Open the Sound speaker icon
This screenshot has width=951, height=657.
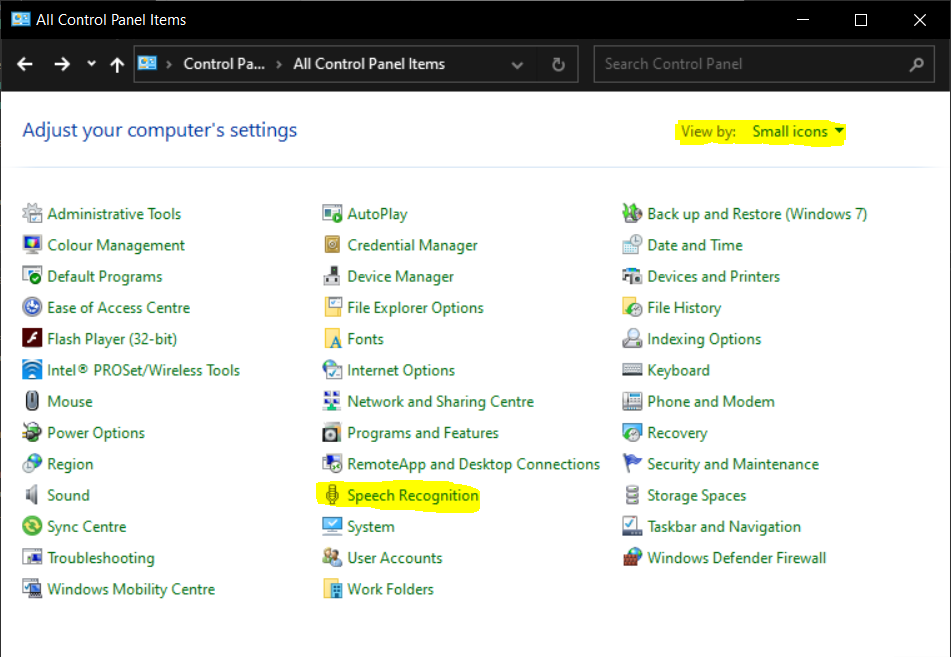(32, 495)
